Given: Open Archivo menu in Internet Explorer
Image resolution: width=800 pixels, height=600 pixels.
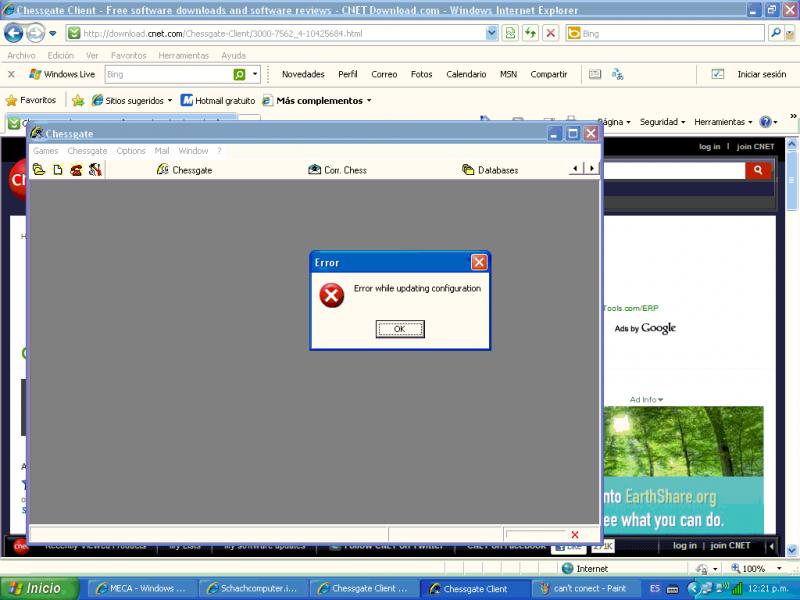Looking at the screenshot, I should point(21,55).
